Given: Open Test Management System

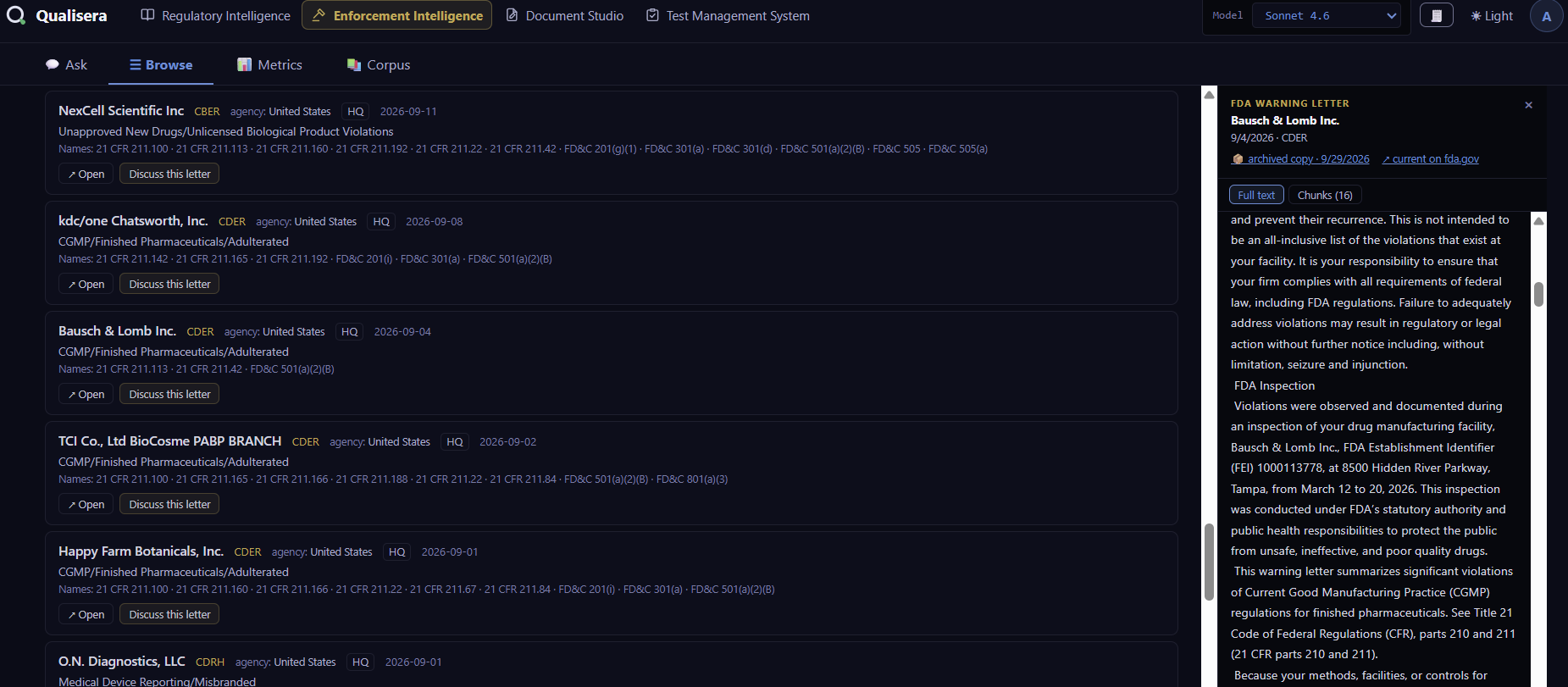Looking at the screenshot, I should click(728, 15).
